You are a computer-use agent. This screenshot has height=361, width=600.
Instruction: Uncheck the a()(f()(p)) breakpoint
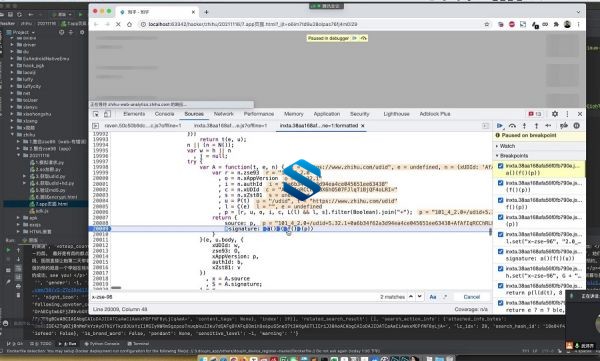(x=501, y=166)
